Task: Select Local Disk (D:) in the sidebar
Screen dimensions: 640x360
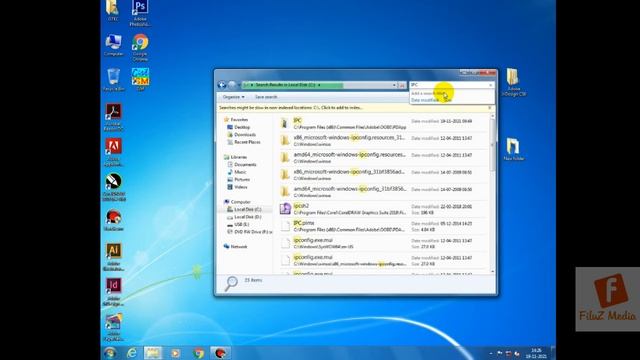Action: click(244, 217)
